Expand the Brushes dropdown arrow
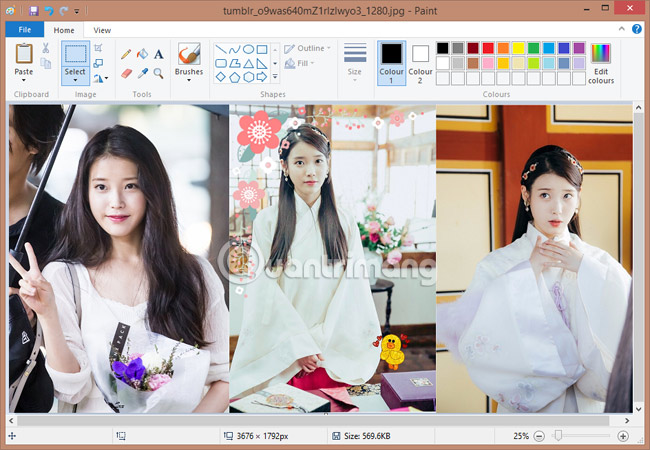Screen dimensions: 650x450 (x=189, y=80)
